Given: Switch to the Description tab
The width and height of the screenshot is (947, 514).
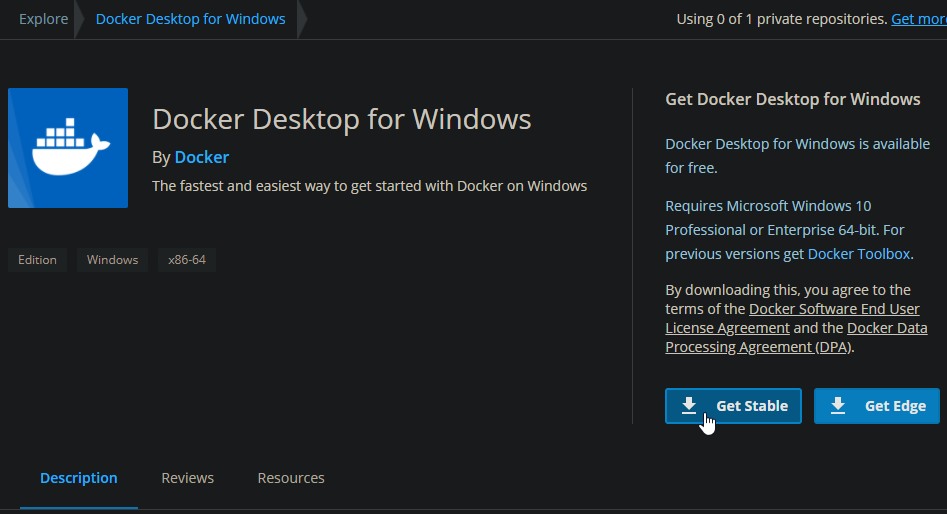Looking at the screenshot, I should (79, 478).
